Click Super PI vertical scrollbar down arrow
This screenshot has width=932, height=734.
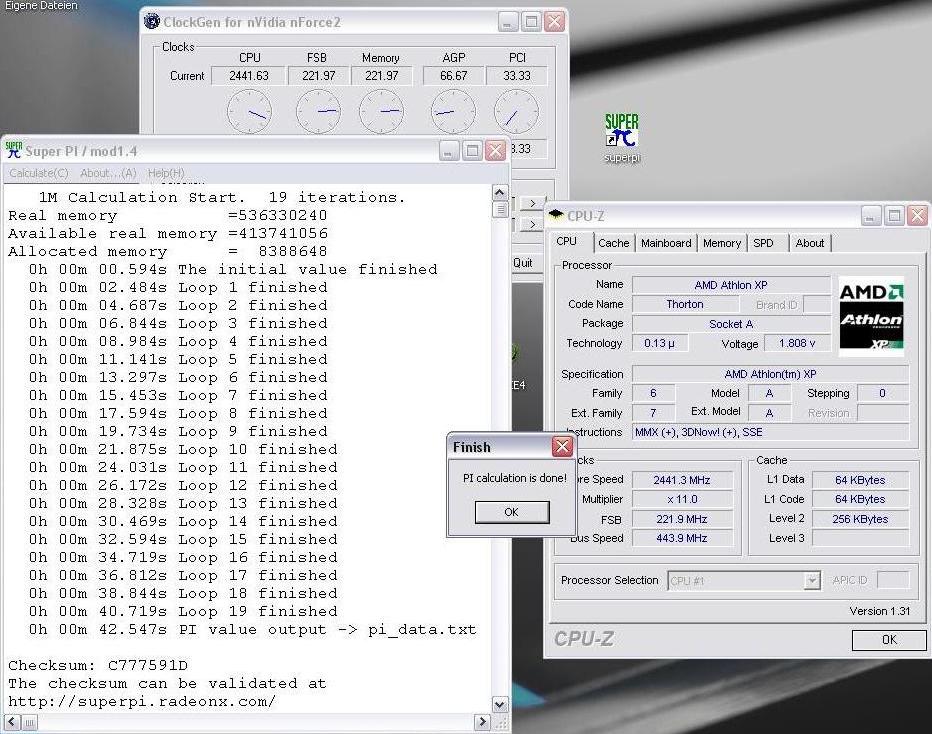[499, 705]
